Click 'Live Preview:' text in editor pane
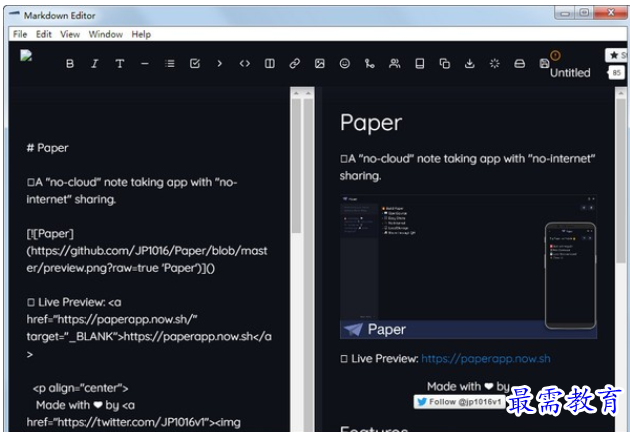This screenshot has height=432, width=630. point(72,302)
